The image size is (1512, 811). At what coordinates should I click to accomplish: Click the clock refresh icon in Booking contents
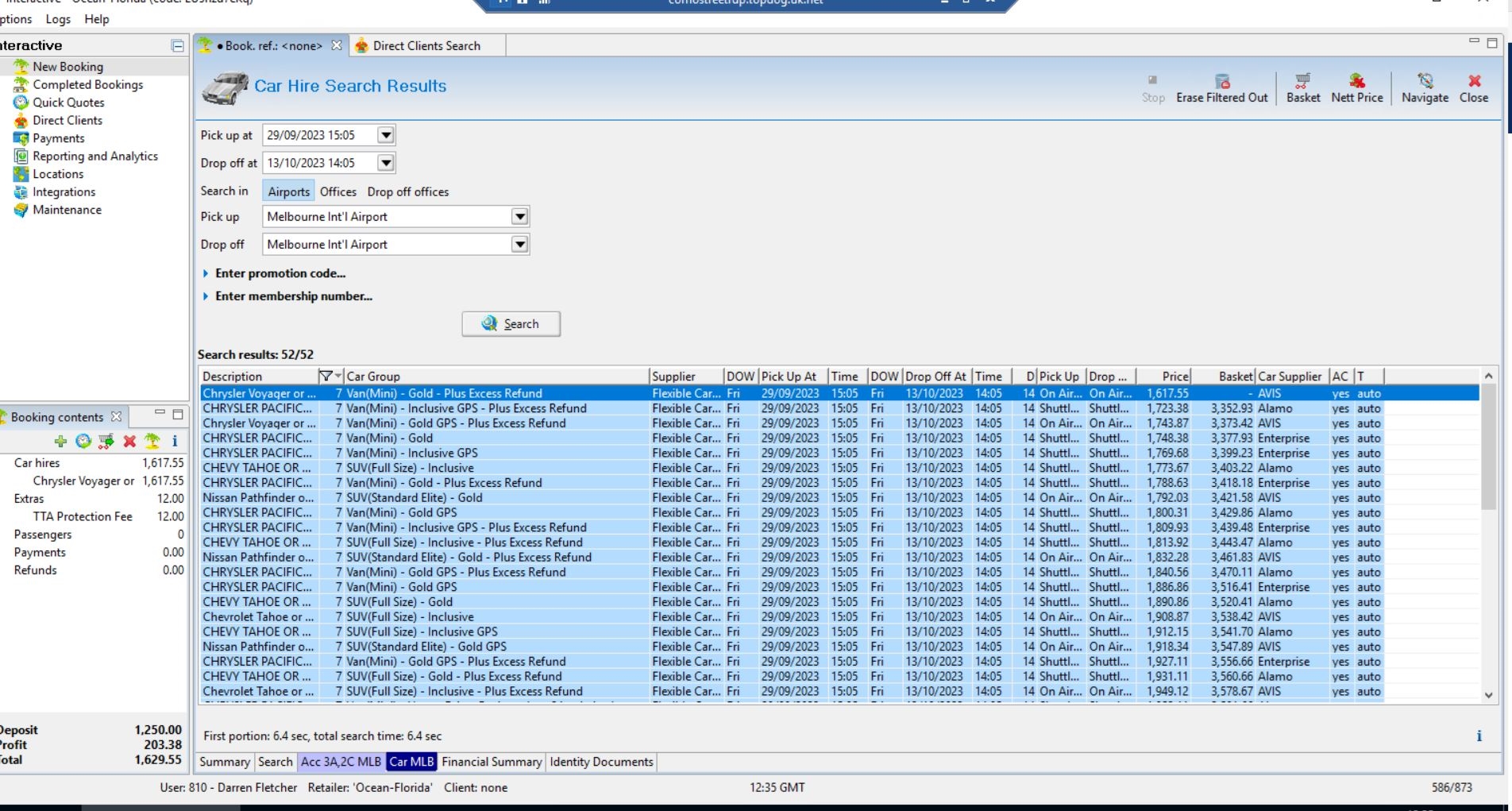pyautogui.click(x=83, y=441)
